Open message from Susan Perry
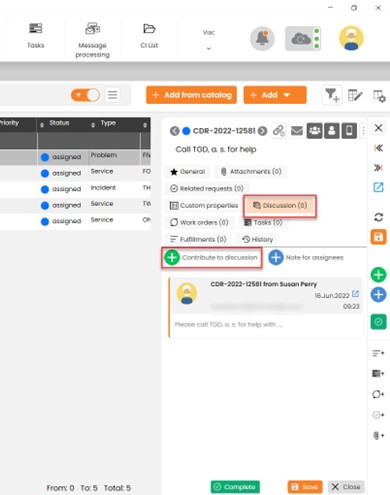Viewport: 390px width, 495px height. click(266, 307)
